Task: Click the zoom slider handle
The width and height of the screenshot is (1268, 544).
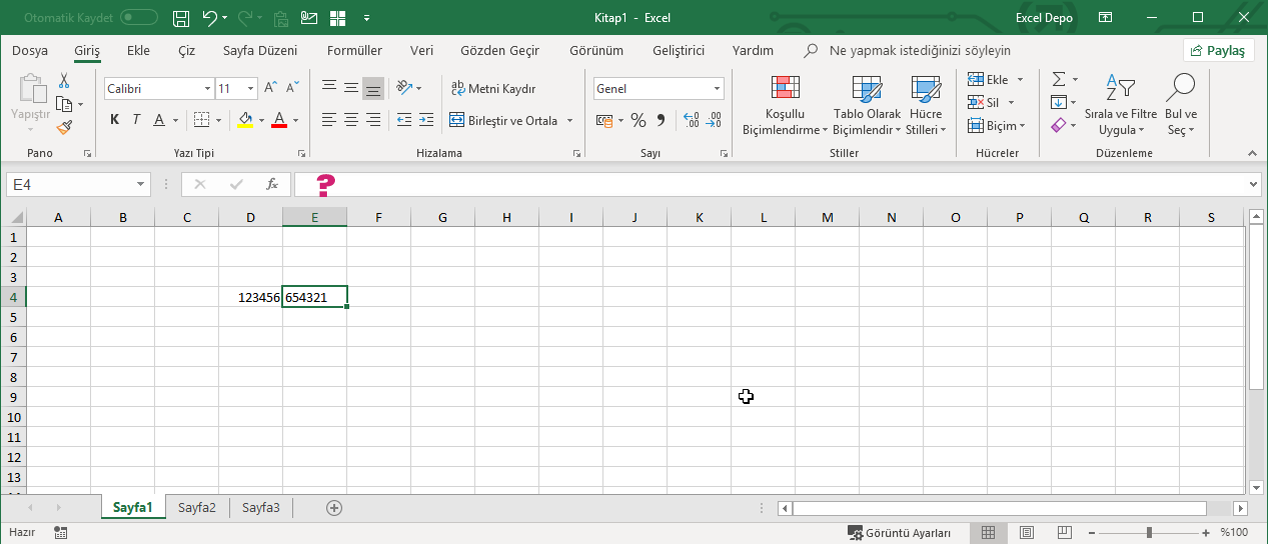Action: 1150,533
